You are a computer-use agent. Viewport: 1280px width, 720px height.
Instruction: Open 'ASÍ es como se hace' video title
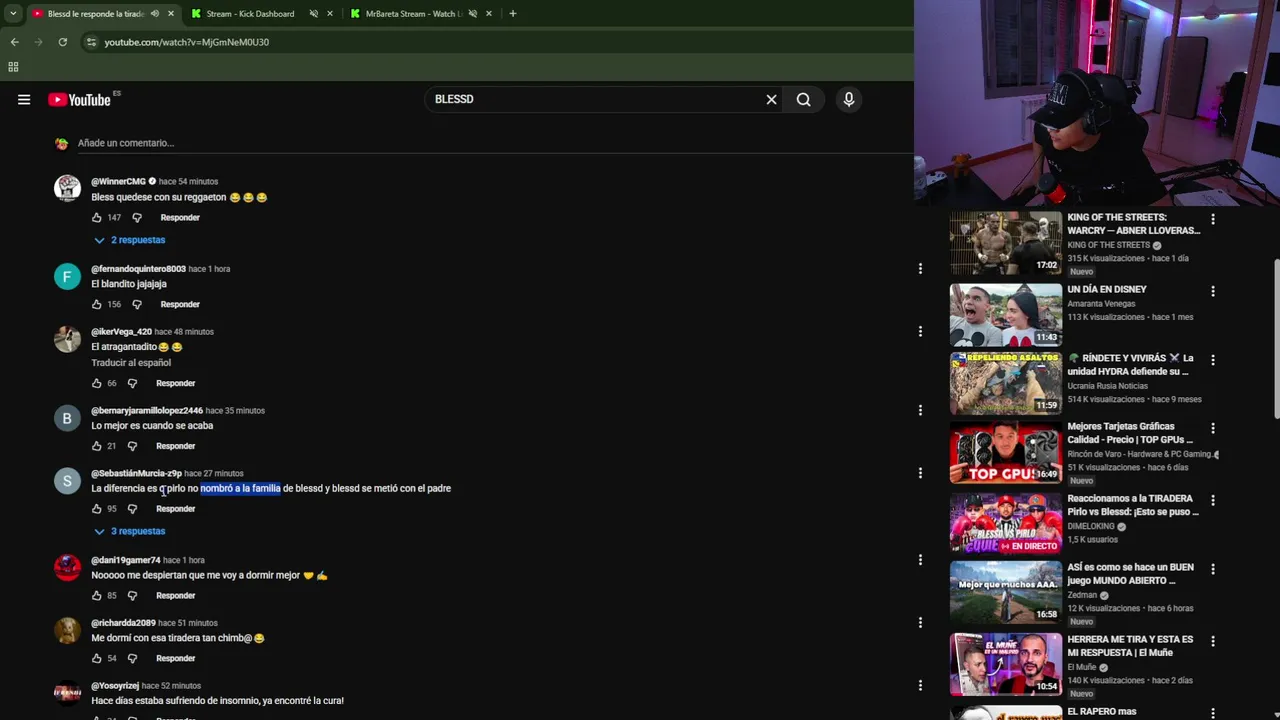pos(1130,573)
